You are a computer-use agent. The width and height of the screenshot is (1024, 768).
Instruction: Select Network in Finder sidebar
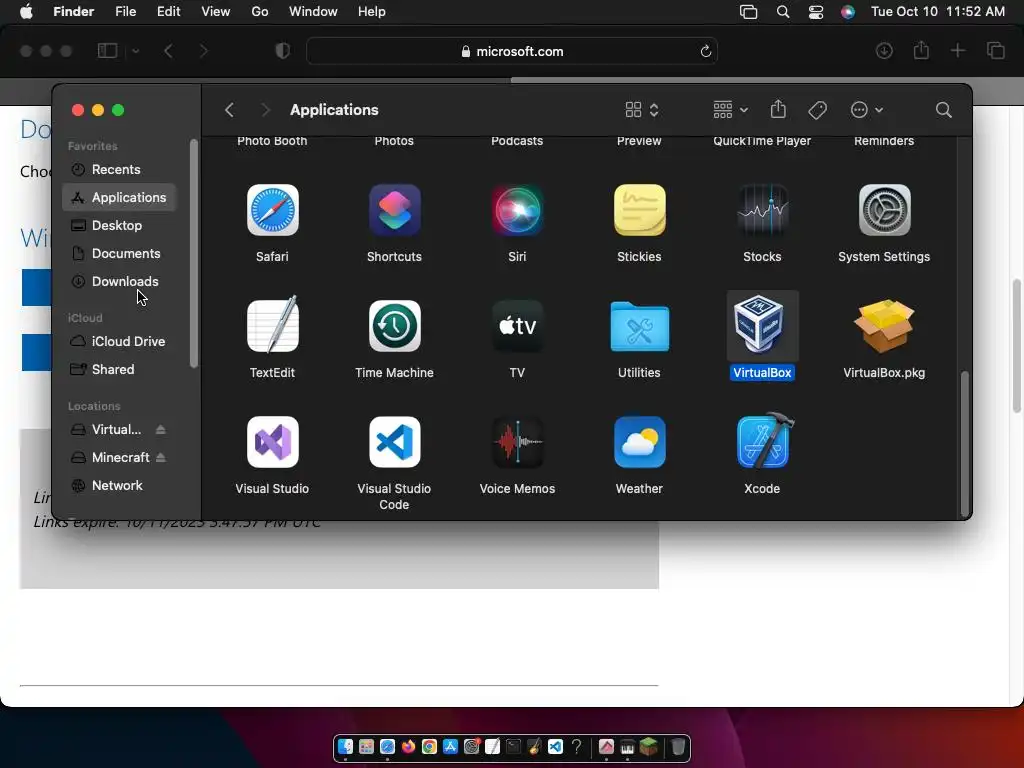coord(119,486)
